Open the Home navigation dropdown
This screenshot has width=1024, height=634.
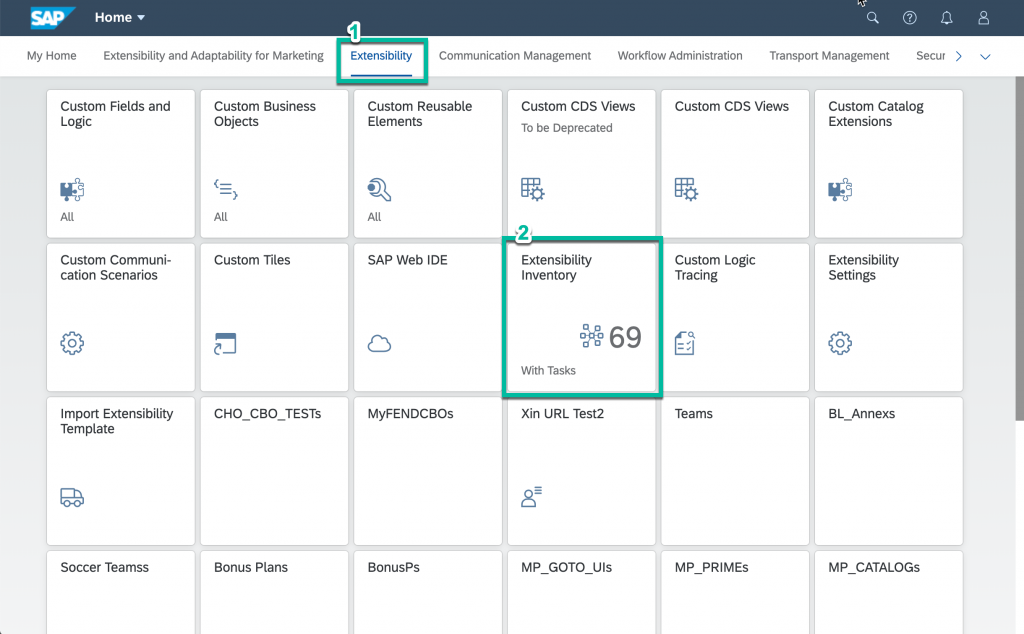(120, 18)
